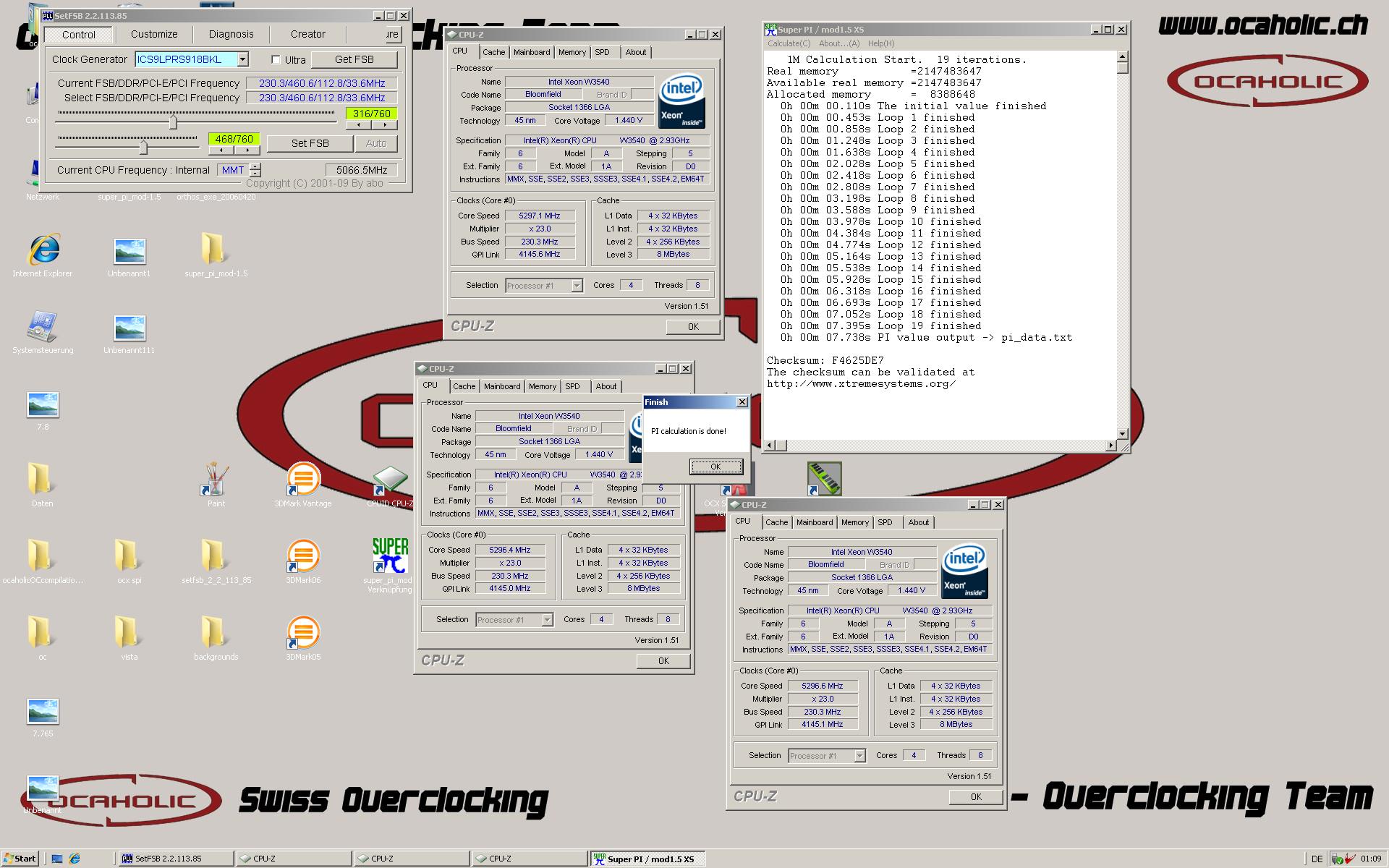Open the CPUID CPU-Z desktop shortcut

coord(390,480)
